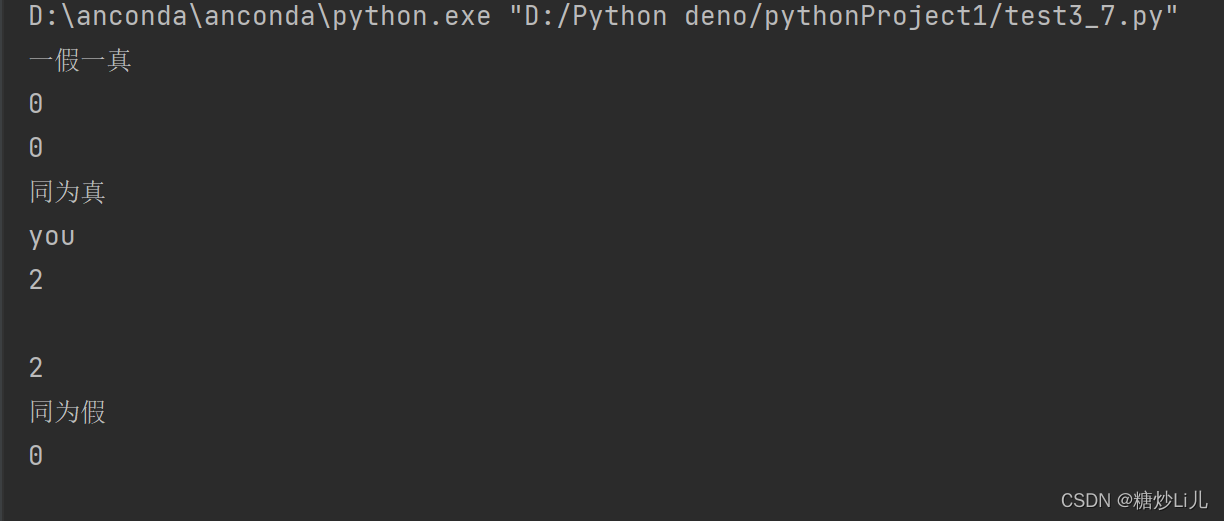Click the final 0 under 同为假
The width and height of the screenshot is (1224, 521).
pyautogui.click(x=36, y=456)
